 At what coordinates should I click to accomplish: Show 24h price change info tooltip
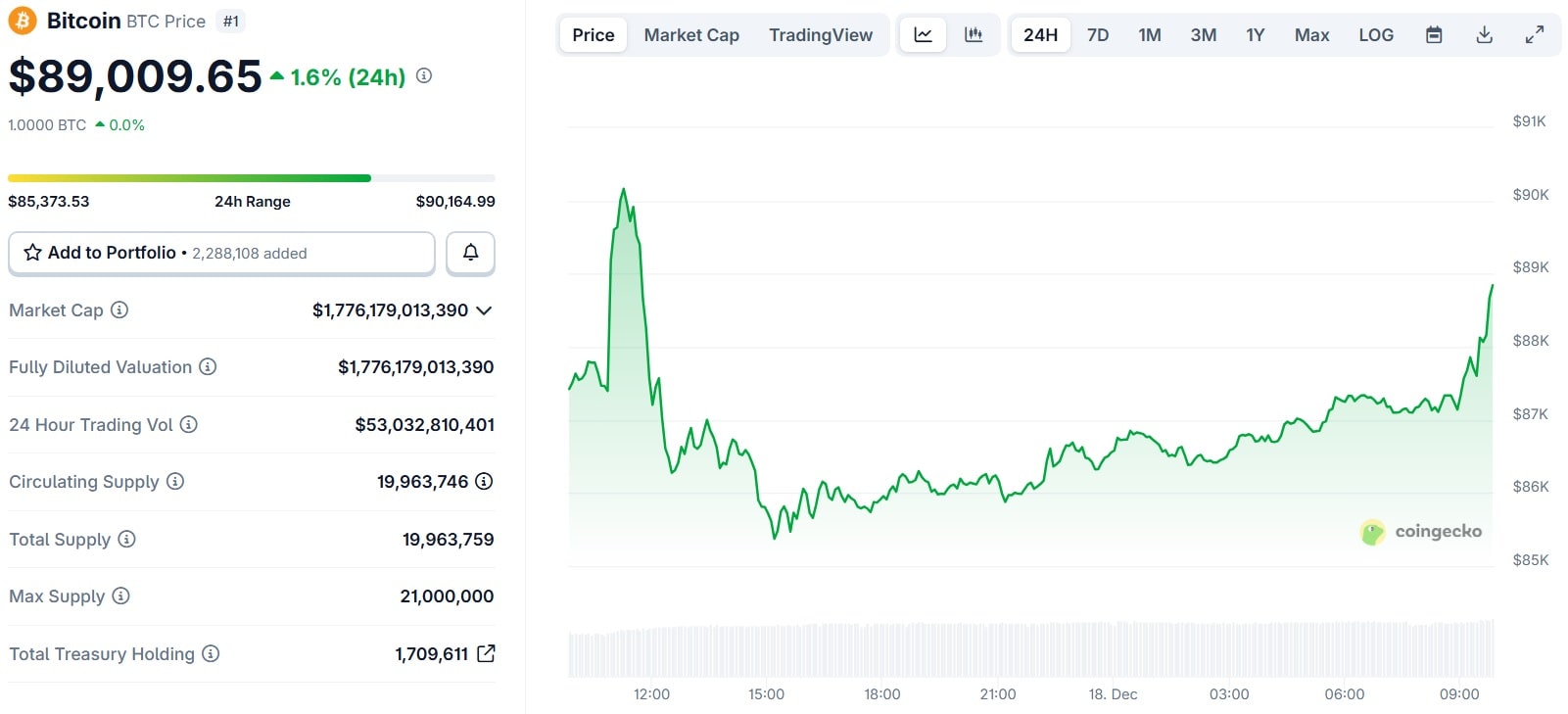[424, 75]
